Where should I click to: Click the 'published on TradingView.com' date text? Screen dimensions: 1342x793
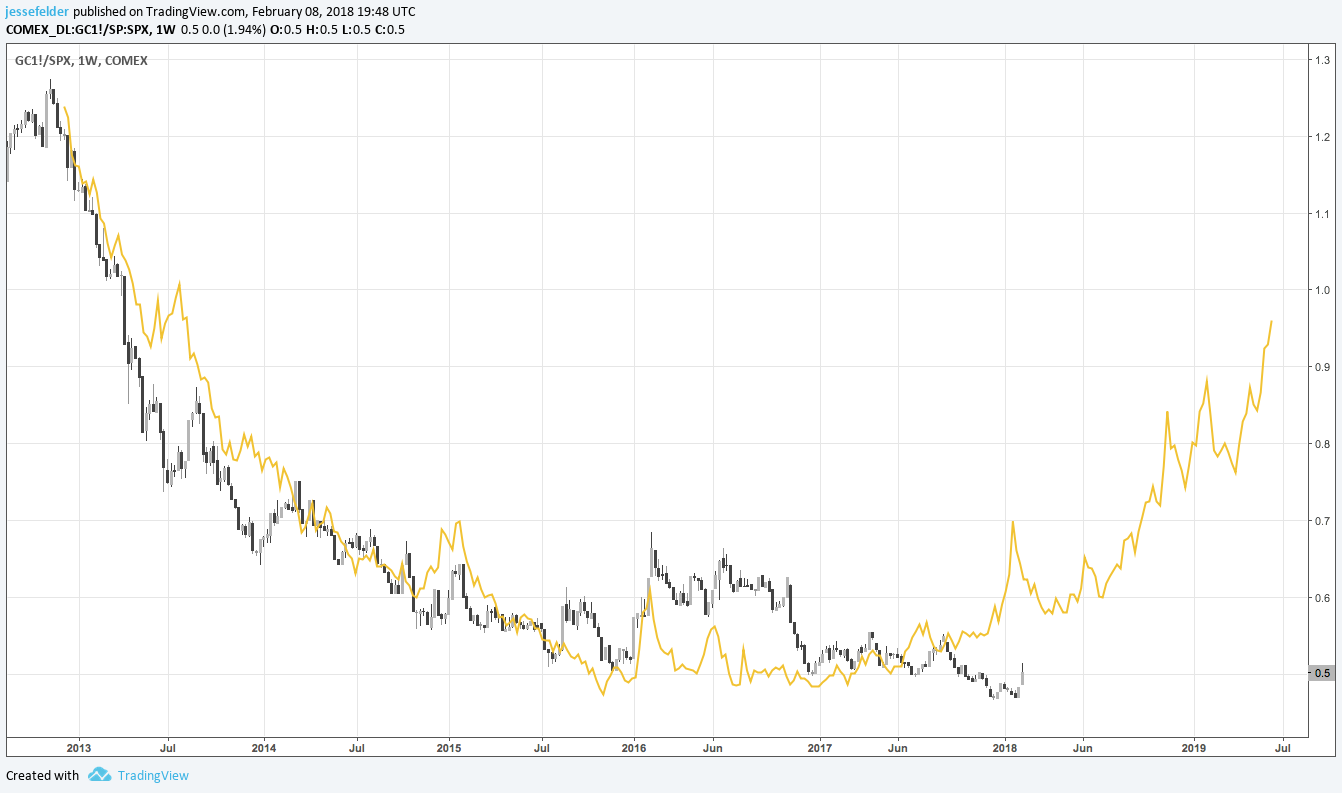tap(244, 12)
